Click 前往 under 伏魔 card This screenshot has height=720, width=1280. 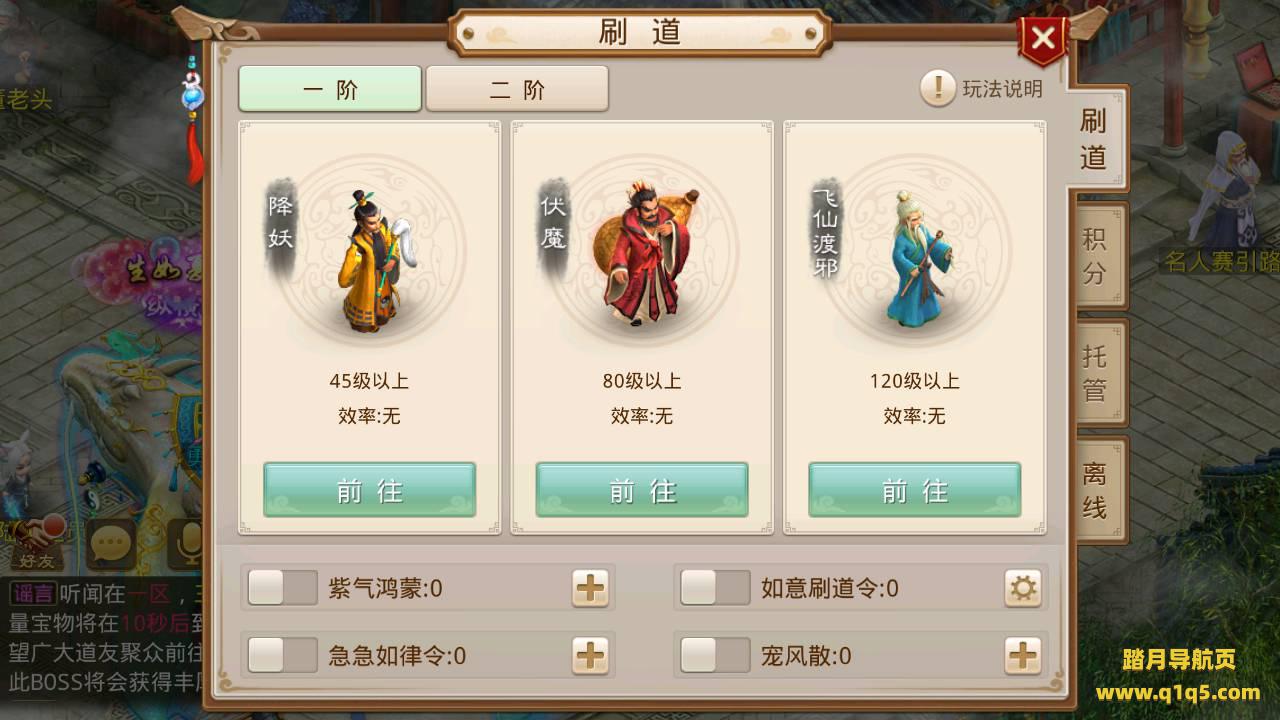pos(642,490)
